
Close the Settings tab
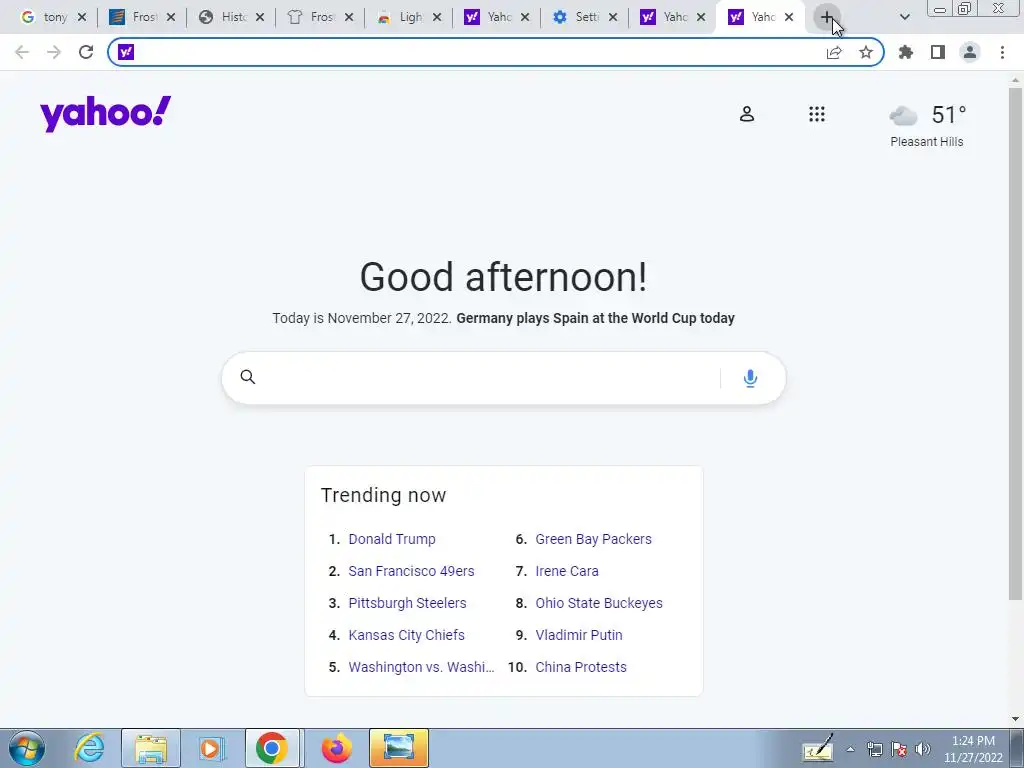click(x=613, y=18)
